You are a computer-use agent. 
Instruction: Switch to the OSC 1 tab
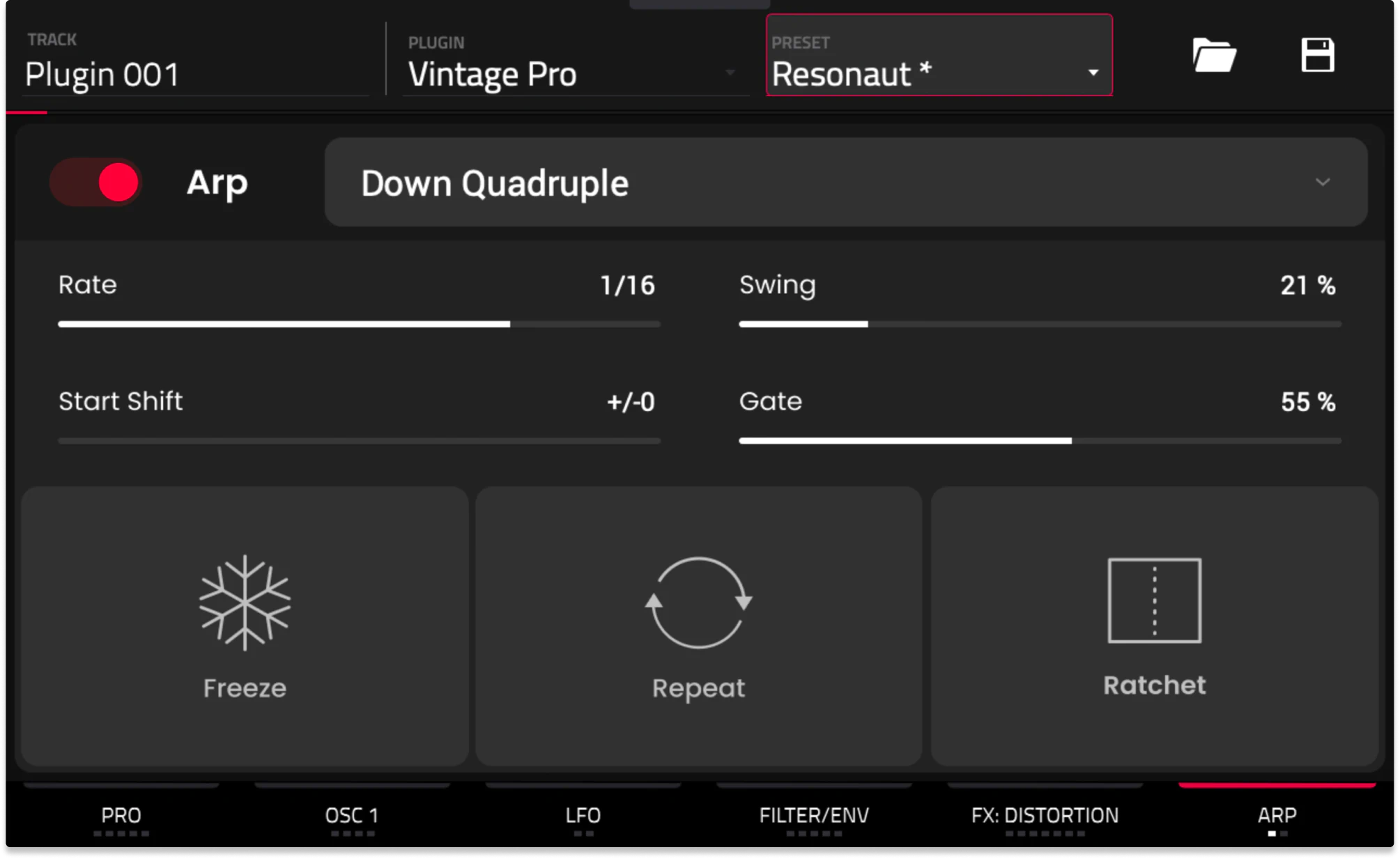(x=352, y=815)
